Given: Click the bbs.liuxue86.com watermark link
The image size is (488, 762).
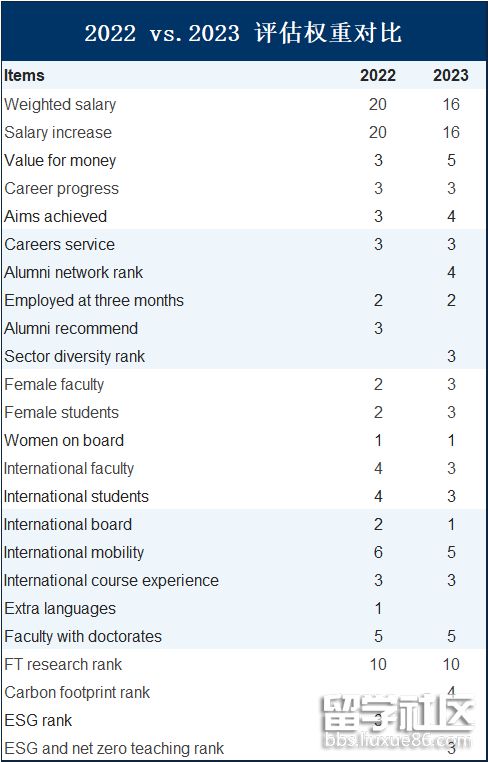Looking at the screenshot, I should pyautogui.click(x=398, y=742).
